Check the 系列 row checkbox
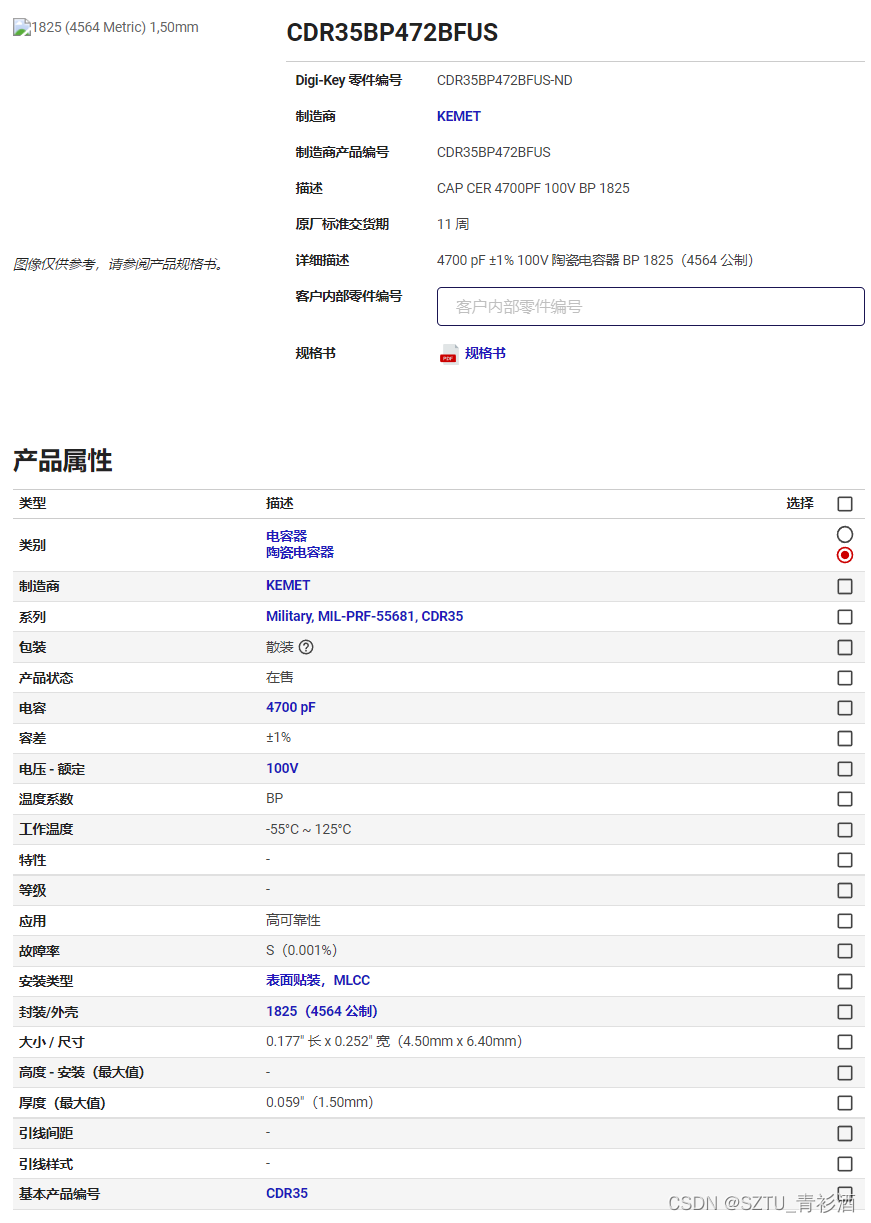Screen dimensions: 871x1223 click(845, 617)
